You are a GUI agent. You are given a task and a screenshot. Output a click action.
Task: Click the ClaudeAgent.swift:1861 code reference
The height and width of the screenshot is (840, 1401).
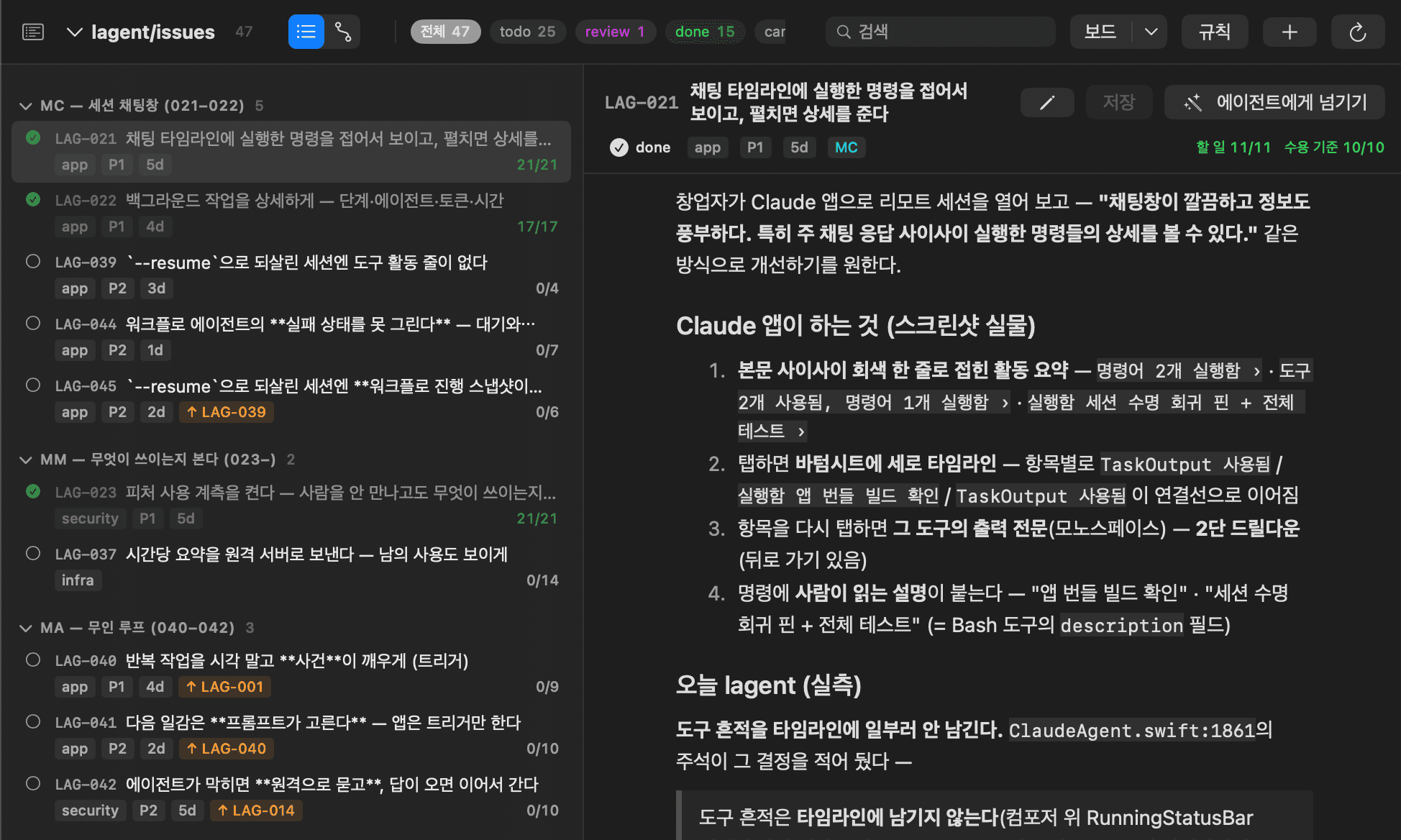point(1132,730)
